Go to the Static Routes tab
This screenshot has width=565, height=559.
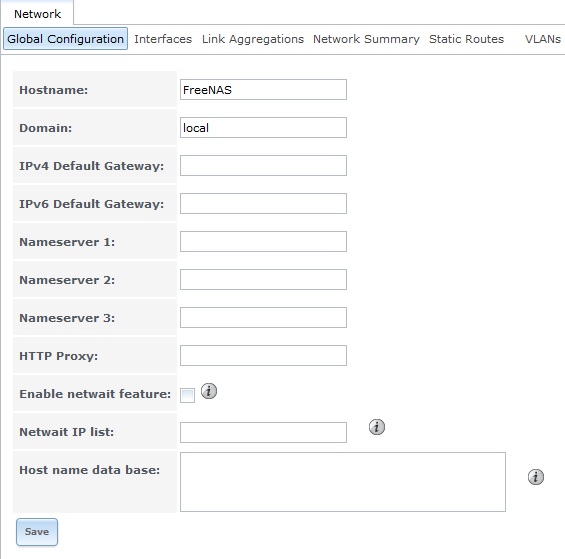466,39
